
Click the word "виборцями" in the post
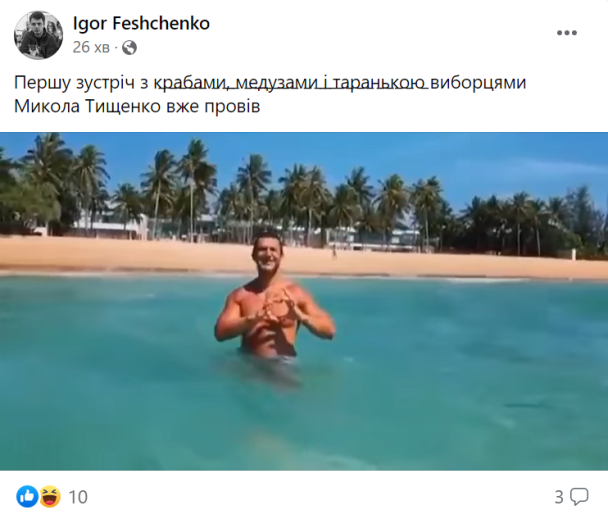point(478,83)
